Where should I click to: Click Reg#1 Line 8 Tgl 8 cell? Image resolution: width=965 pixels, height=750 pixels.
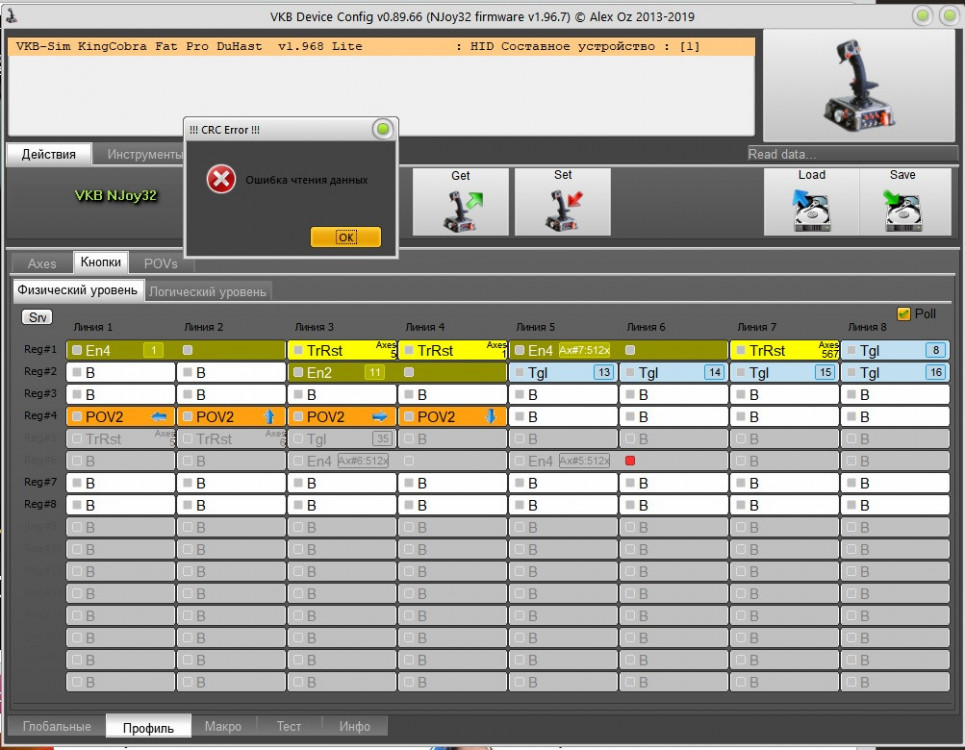[895, 350]
